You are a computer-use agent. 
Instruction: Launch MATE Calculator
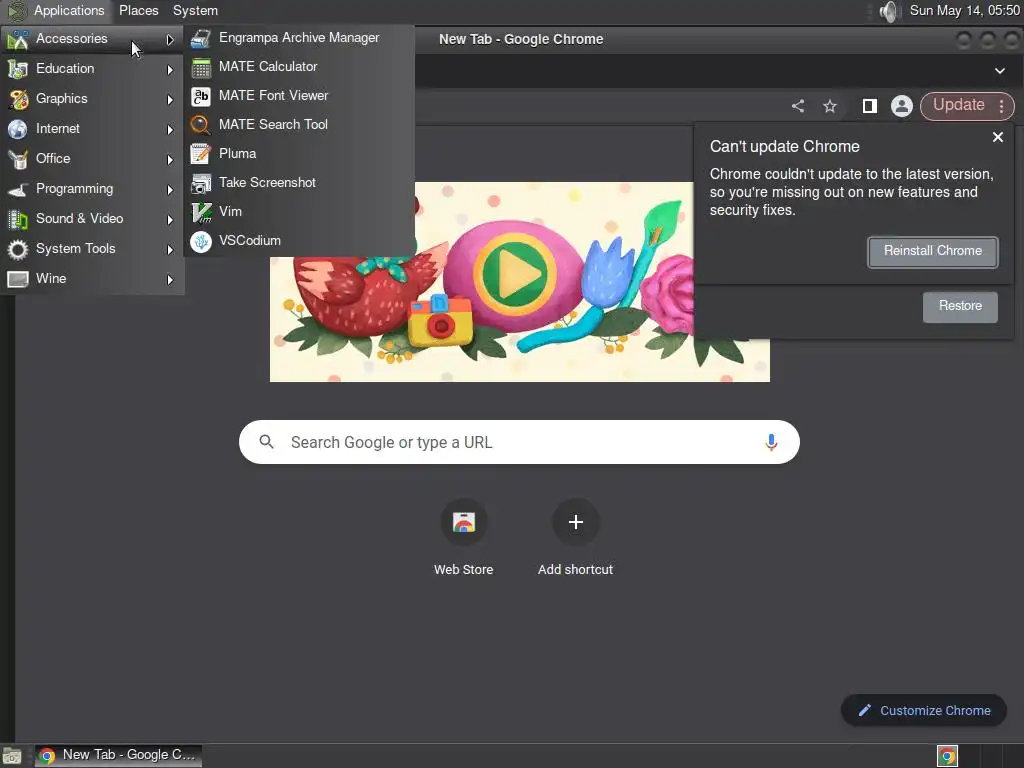299,67
